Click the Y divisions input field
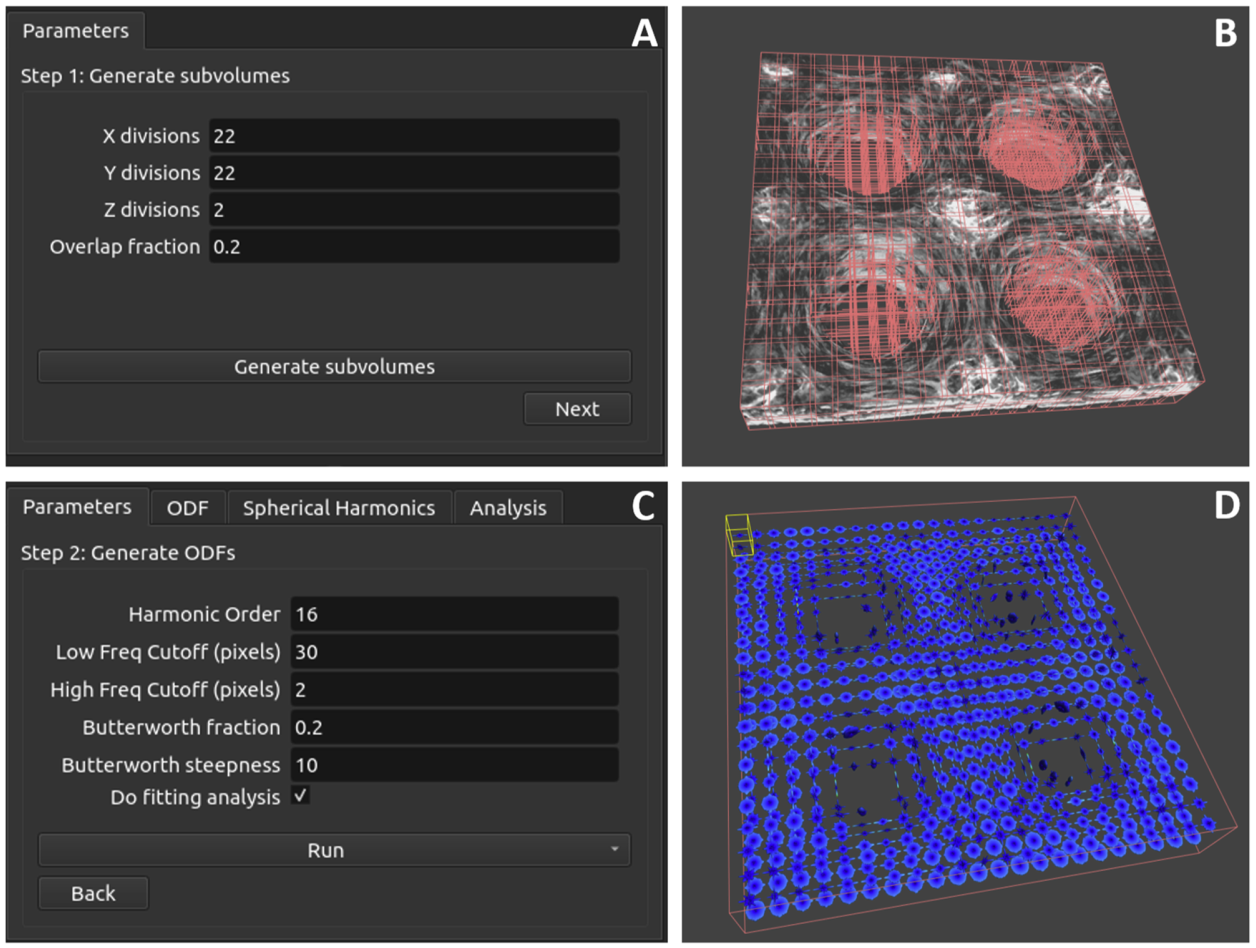This screenshot has height=948, width=1256. tap(414, 173)
